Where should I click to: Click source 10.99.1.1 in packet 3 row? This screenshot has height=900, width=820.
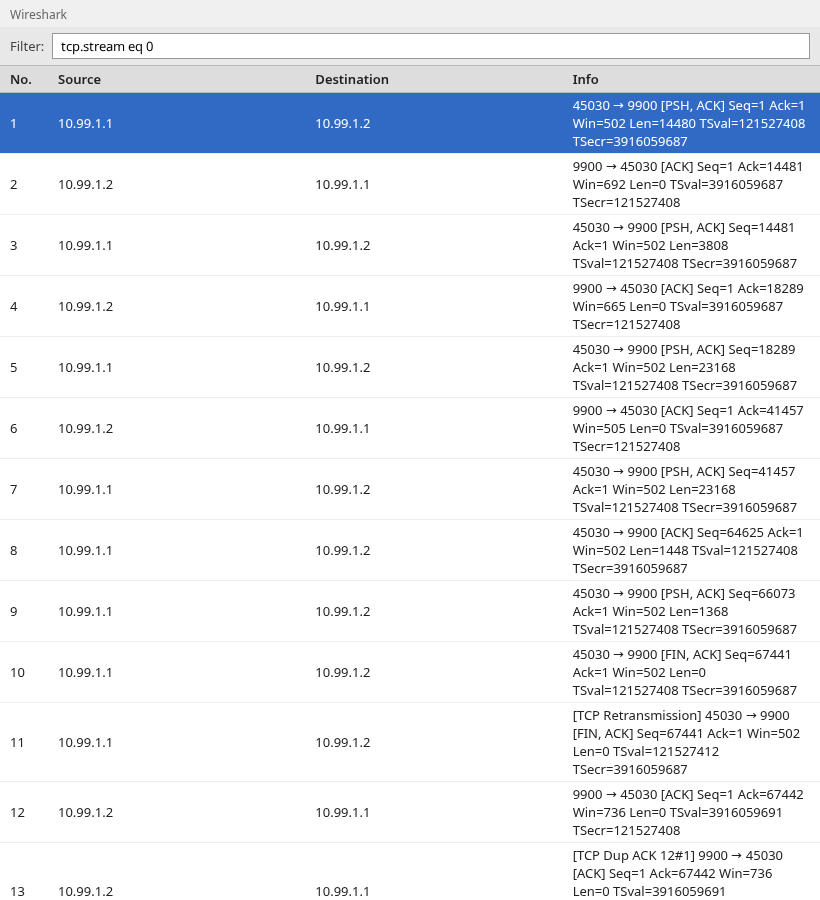[85, 245]
